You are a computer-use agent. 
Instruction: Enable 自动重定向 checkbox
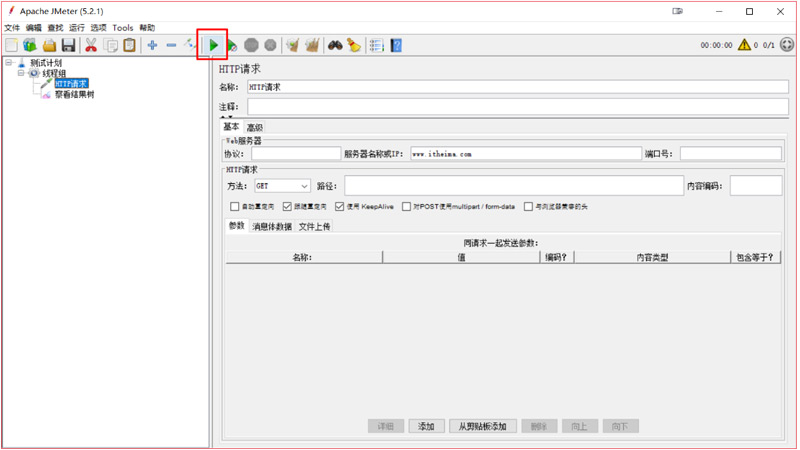[x=235, y=207]
